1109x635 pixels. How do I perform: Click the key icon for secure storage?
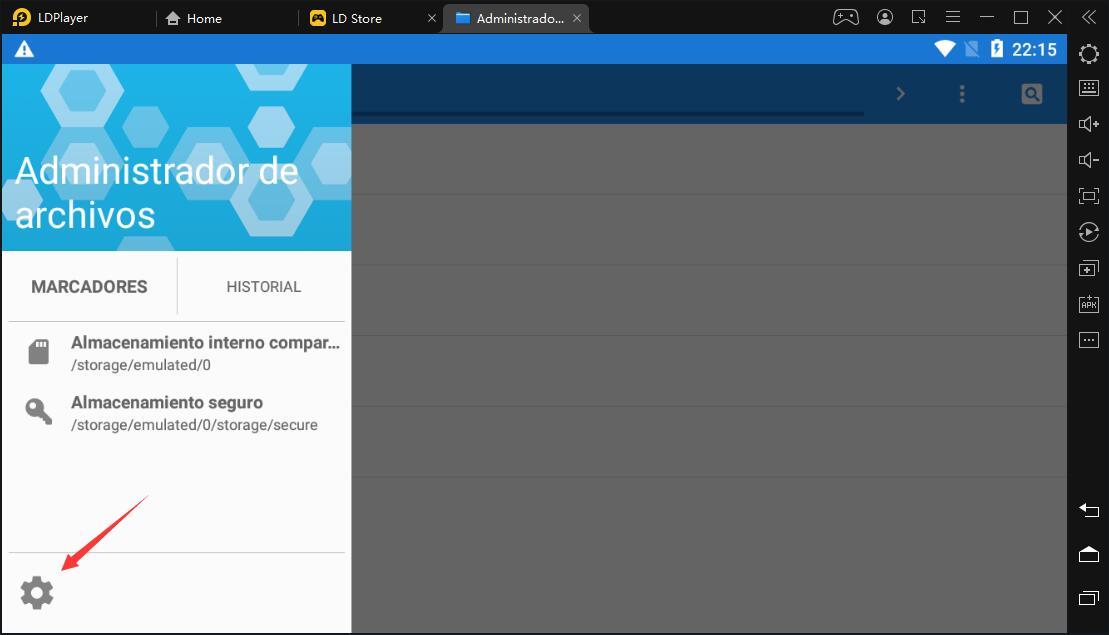(x=38, y=411)
